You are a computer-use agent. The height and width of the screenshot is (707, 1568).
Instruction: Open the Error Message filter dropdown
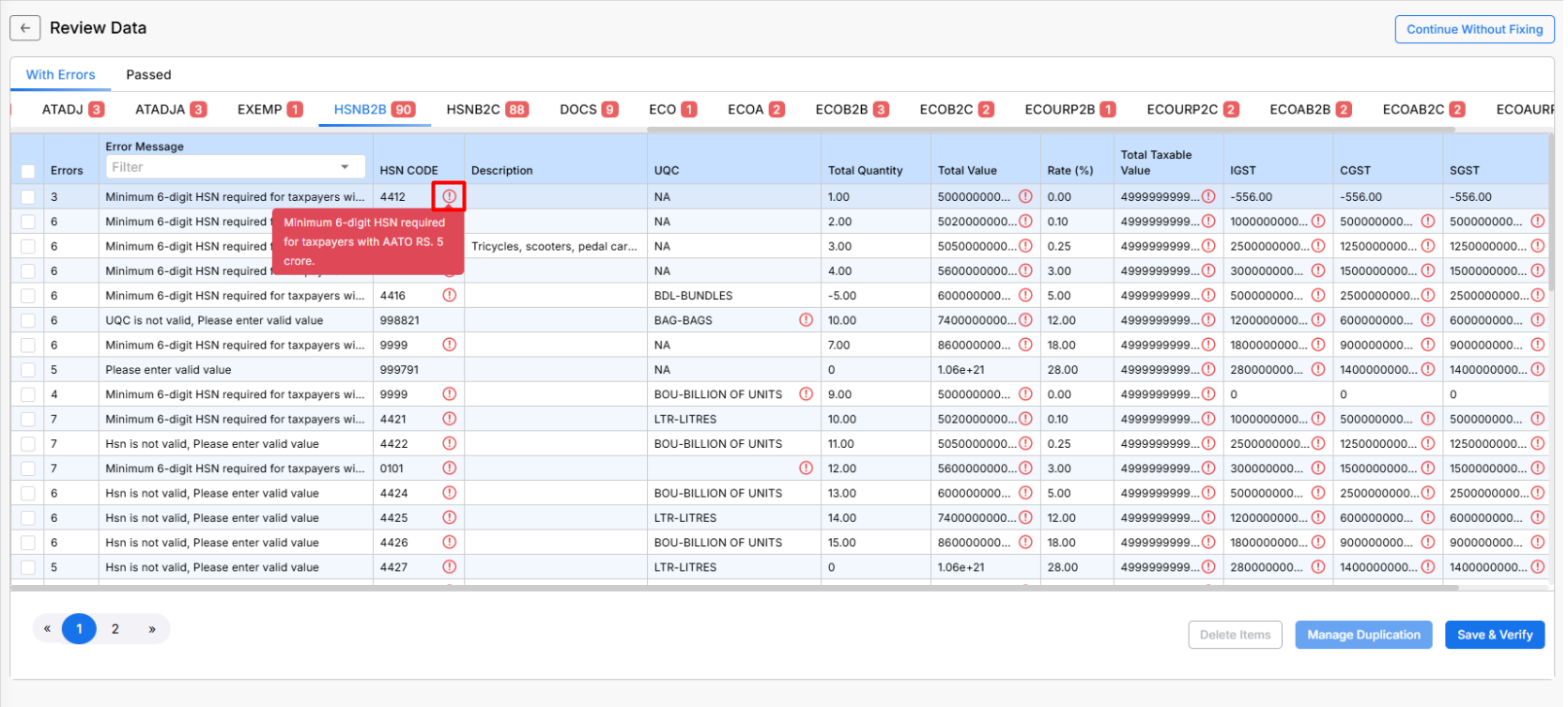(345, 167)
